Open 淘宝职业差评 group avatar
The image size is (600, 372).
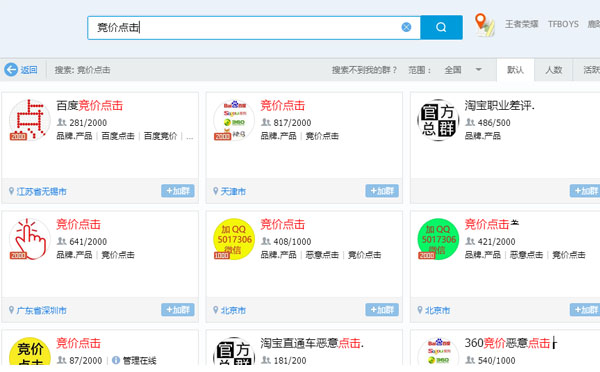point(438,120)
